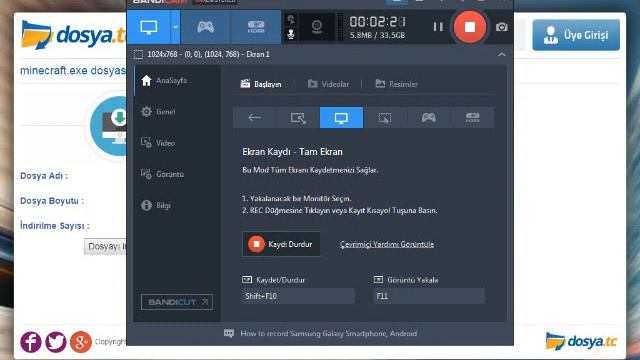
Task: Select rectangle area recording mode icon
Action: [x=298, y=118]
